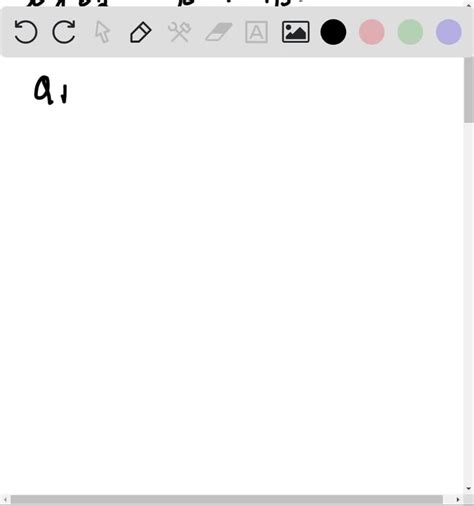The width and height of the screenshot is (474, 506).
Task: Select the eraser tool
Action: pos(219,32)
